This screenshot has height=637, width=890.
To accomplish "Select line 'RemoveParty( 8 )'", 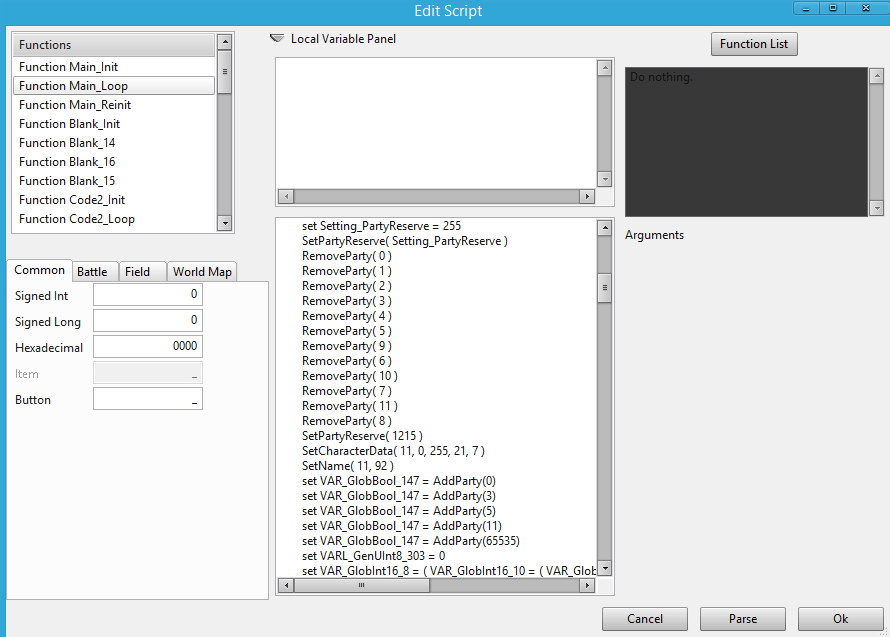I will 347,421.
